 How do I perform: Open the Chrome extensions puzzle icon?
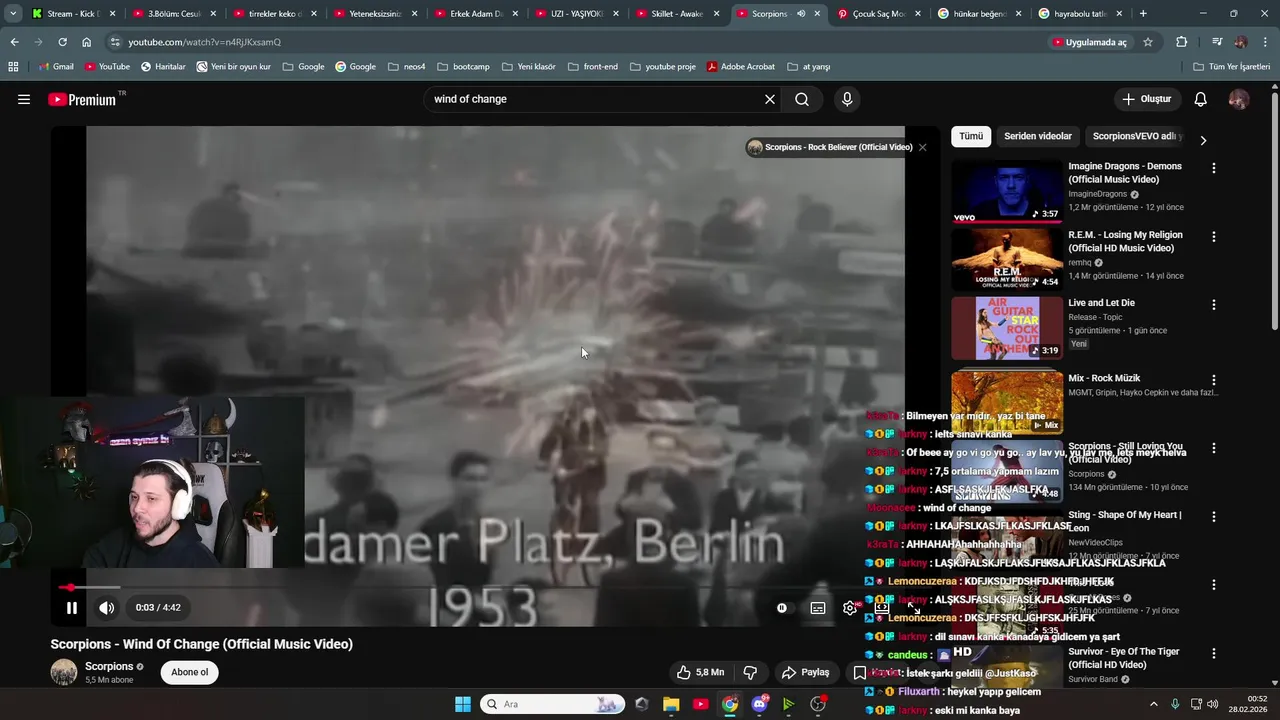1181,42
